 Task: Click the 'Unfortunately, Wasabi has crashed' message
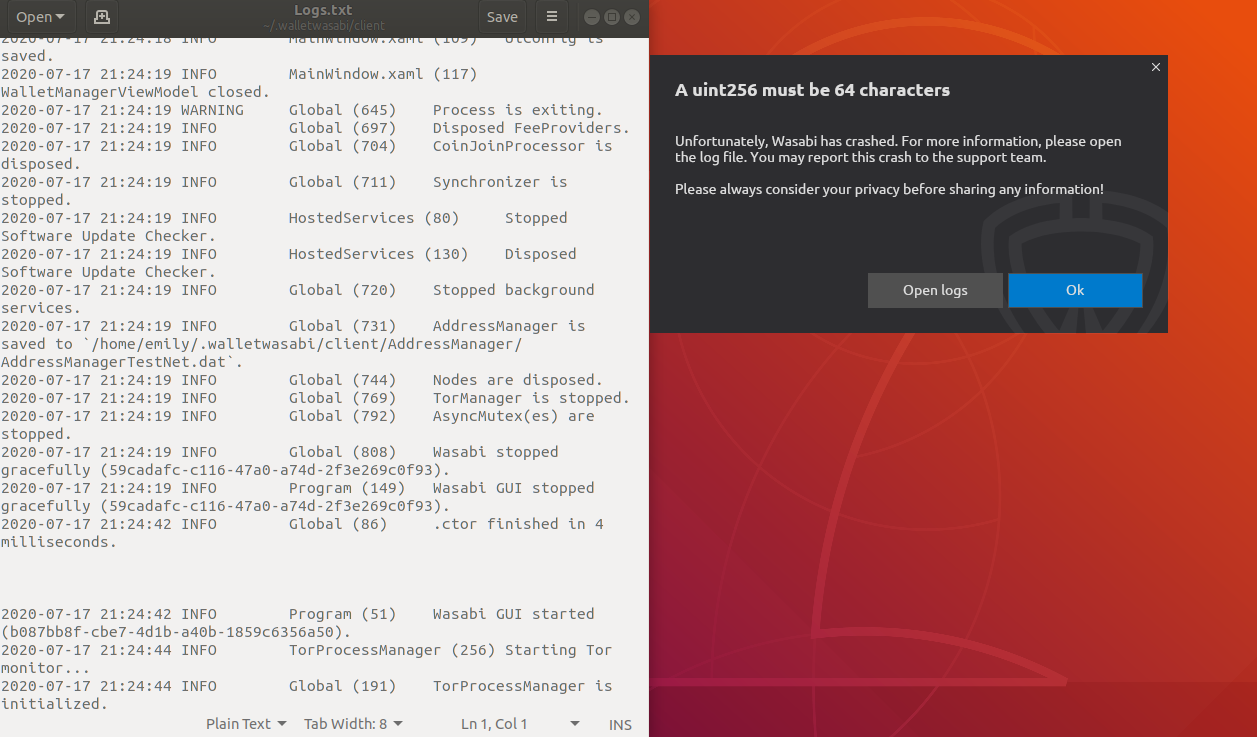[x=898, y=149]
